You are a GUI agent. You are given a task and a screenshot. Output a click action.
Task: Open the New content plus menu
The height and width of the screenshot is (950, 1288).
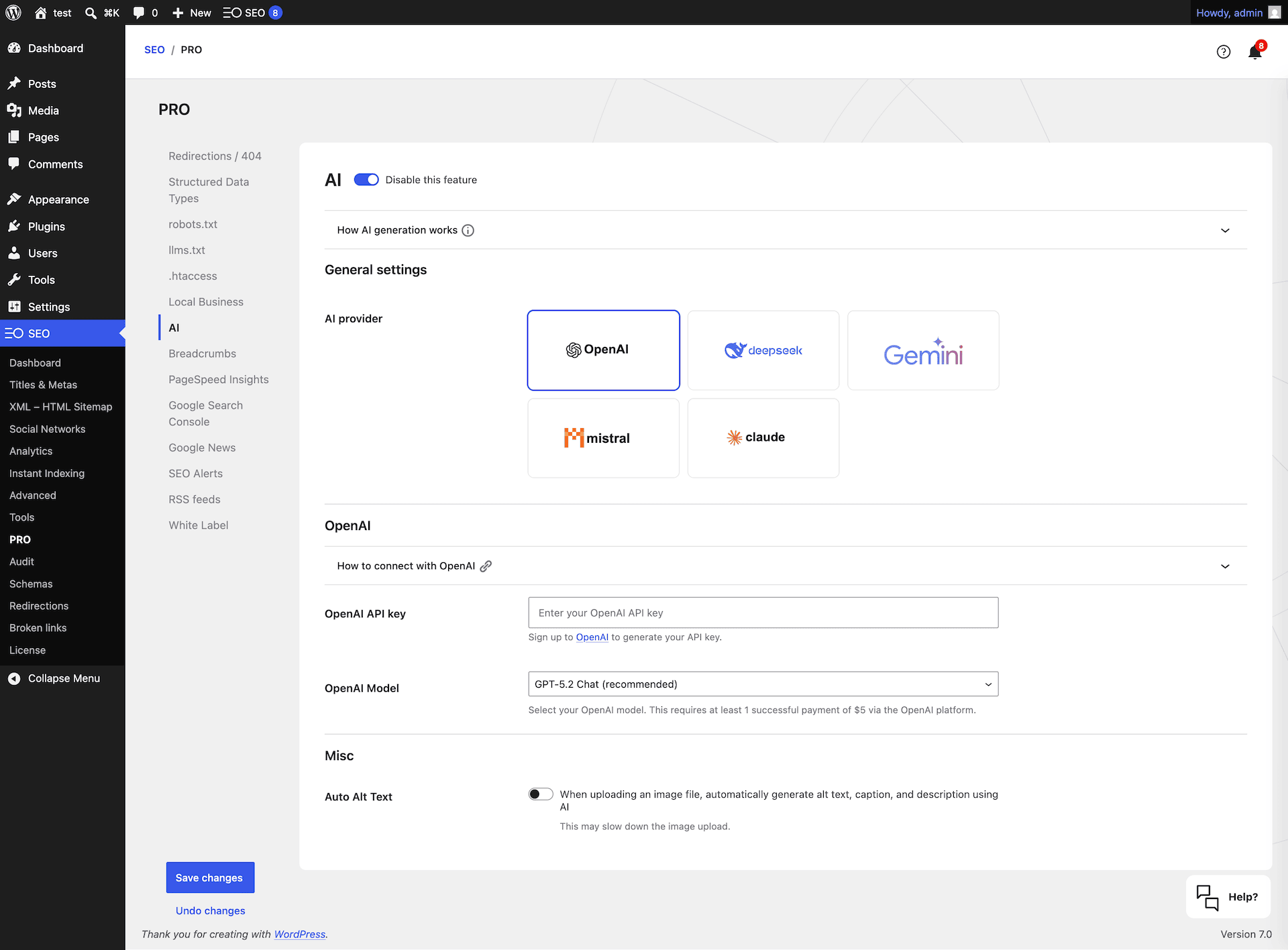(191, 13)
